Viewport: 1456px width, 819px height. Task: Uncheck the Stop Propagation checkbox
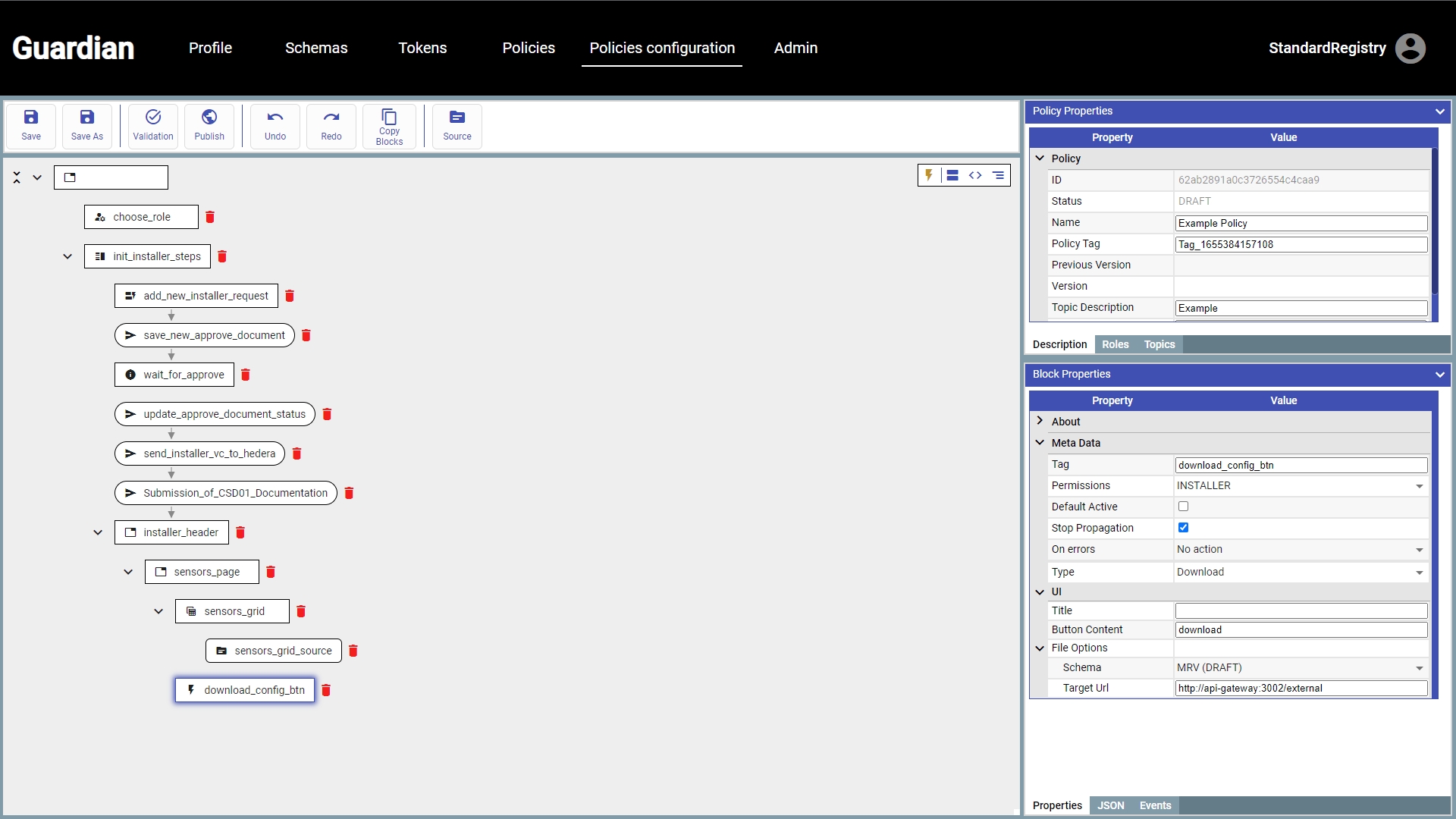pyautogui.click(x=1183, y=528)
